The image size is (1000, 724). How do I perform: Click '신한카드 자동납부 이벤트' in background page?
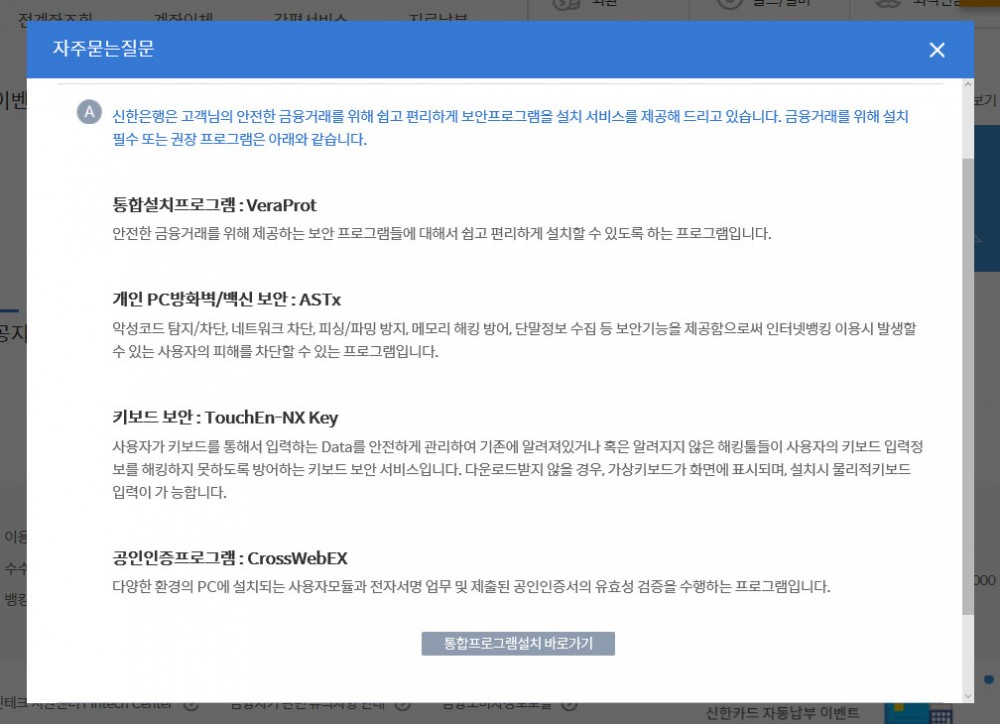pyautogui.click(x=783, y=713)
